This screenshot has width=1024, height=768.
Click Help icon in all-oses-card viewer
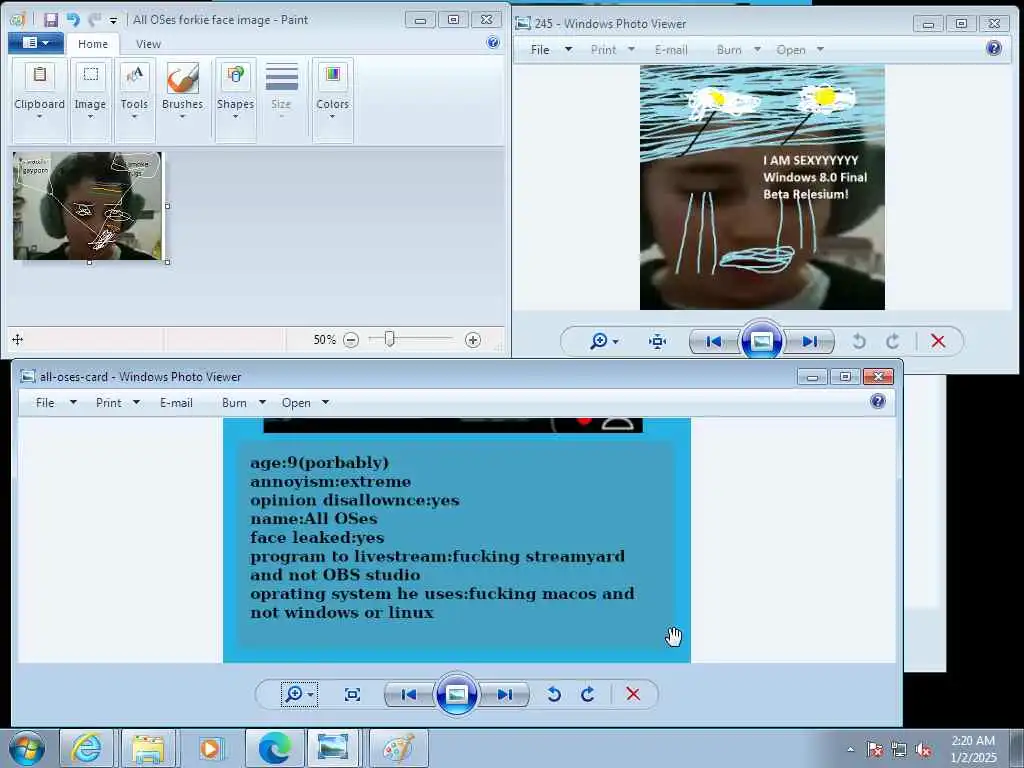(x=878, y=401)
